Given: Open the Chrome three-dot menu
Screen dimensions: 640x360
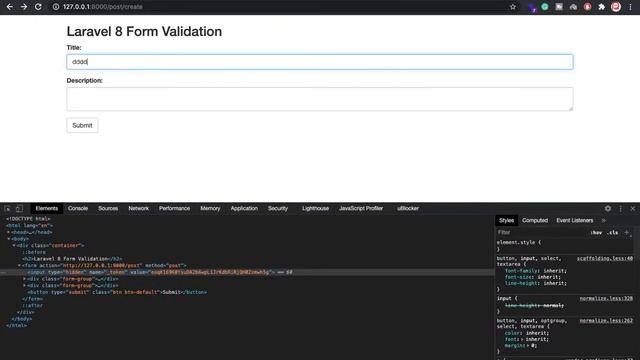Looking at the screenshot, I should point(630,7).
